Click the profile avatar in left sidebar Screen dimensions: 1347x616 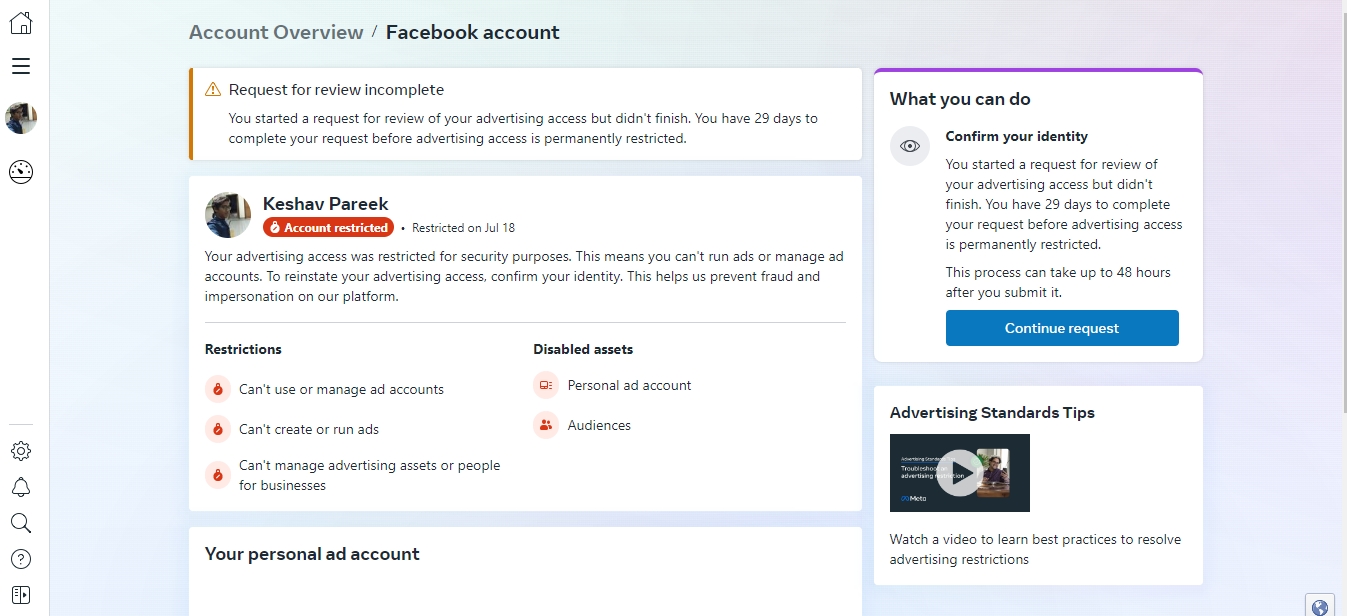pos(21,118)
